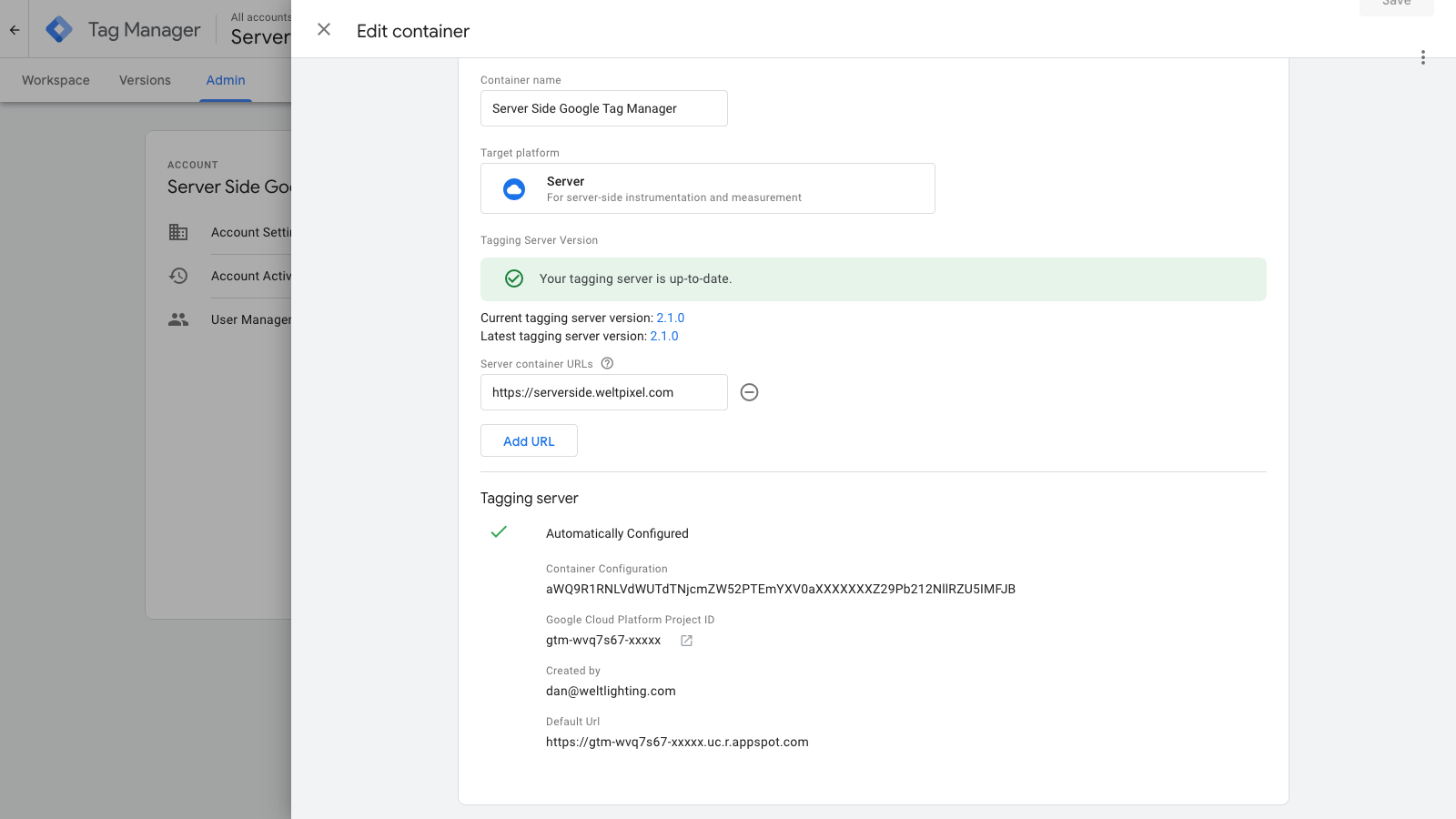Switch to the Workspace tab

point(56,80)
